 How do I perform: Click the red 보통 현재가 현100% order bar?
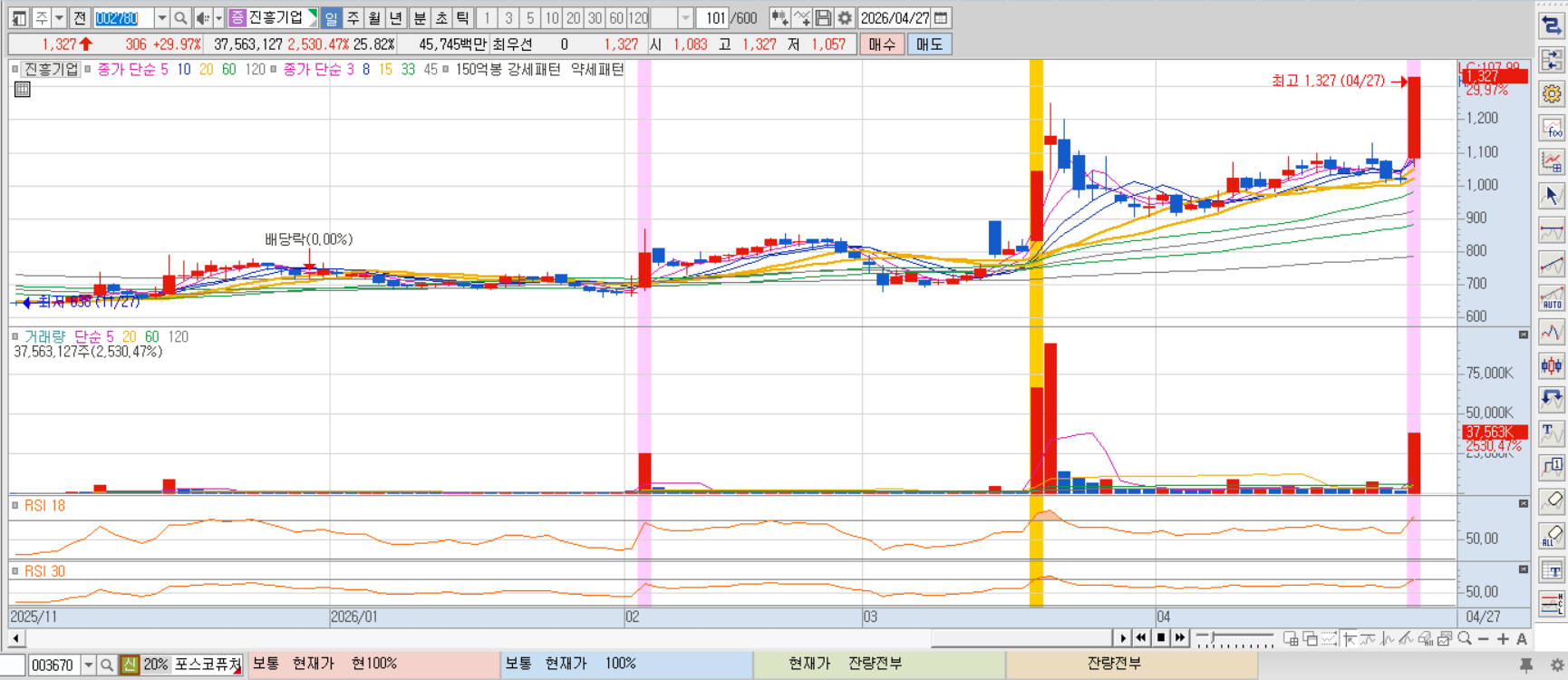point(374,664)
